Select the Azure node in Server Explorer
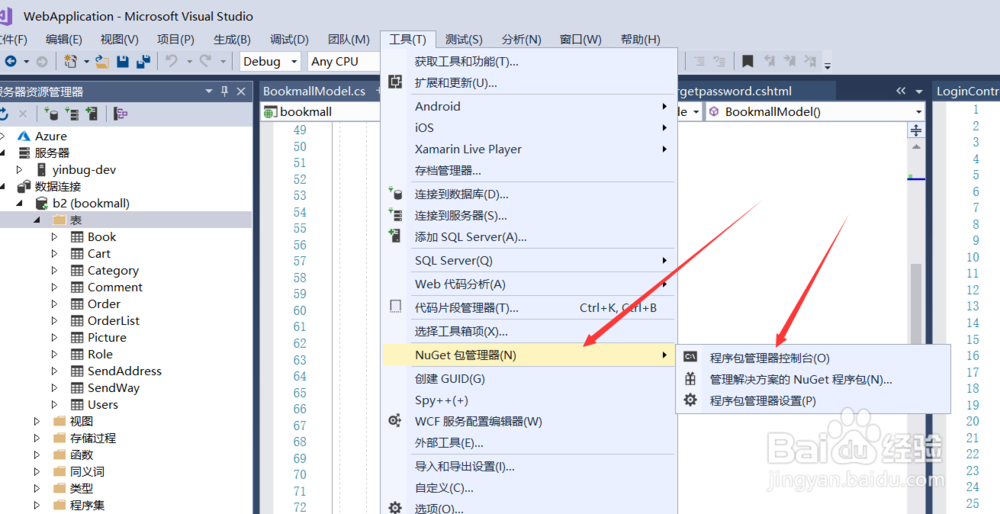Viewport: 1000px width, 514px height. pyautogui.click(x=50, y=136)
